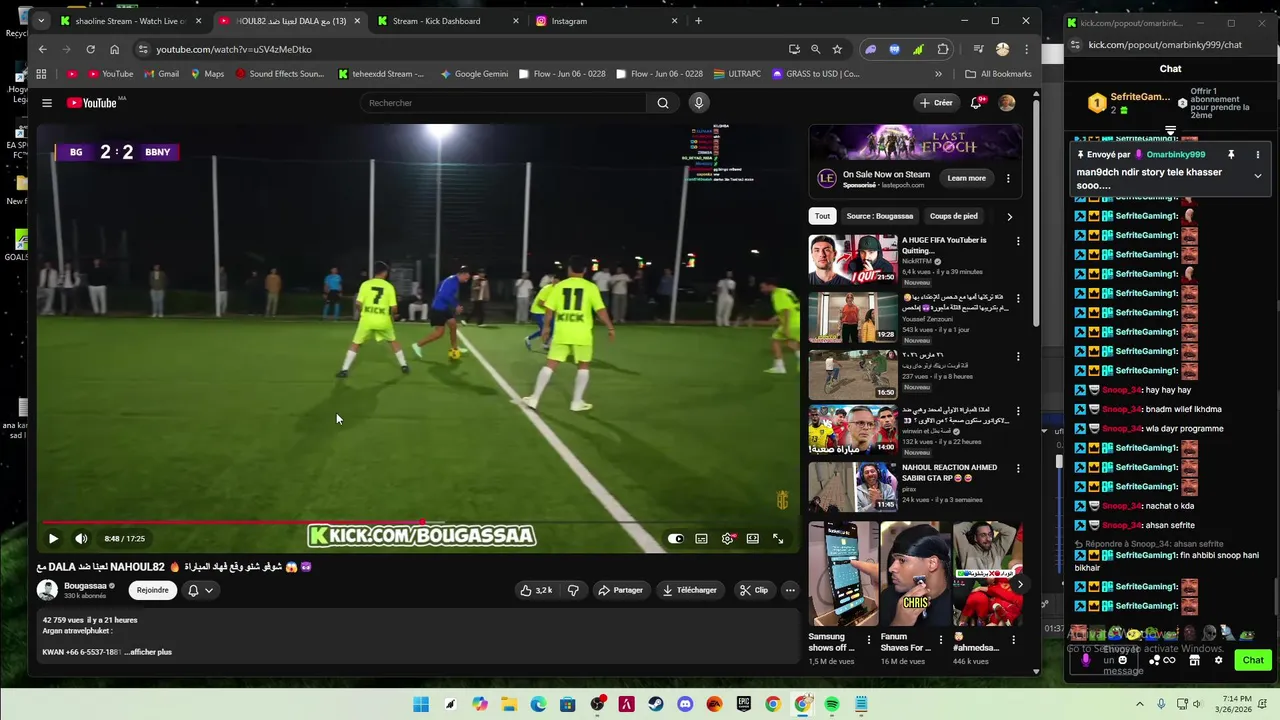Open emote picker smiley in Kick chat
Screen dimensions: 1280x720
pyautogui.click(x=1122, y=660)
